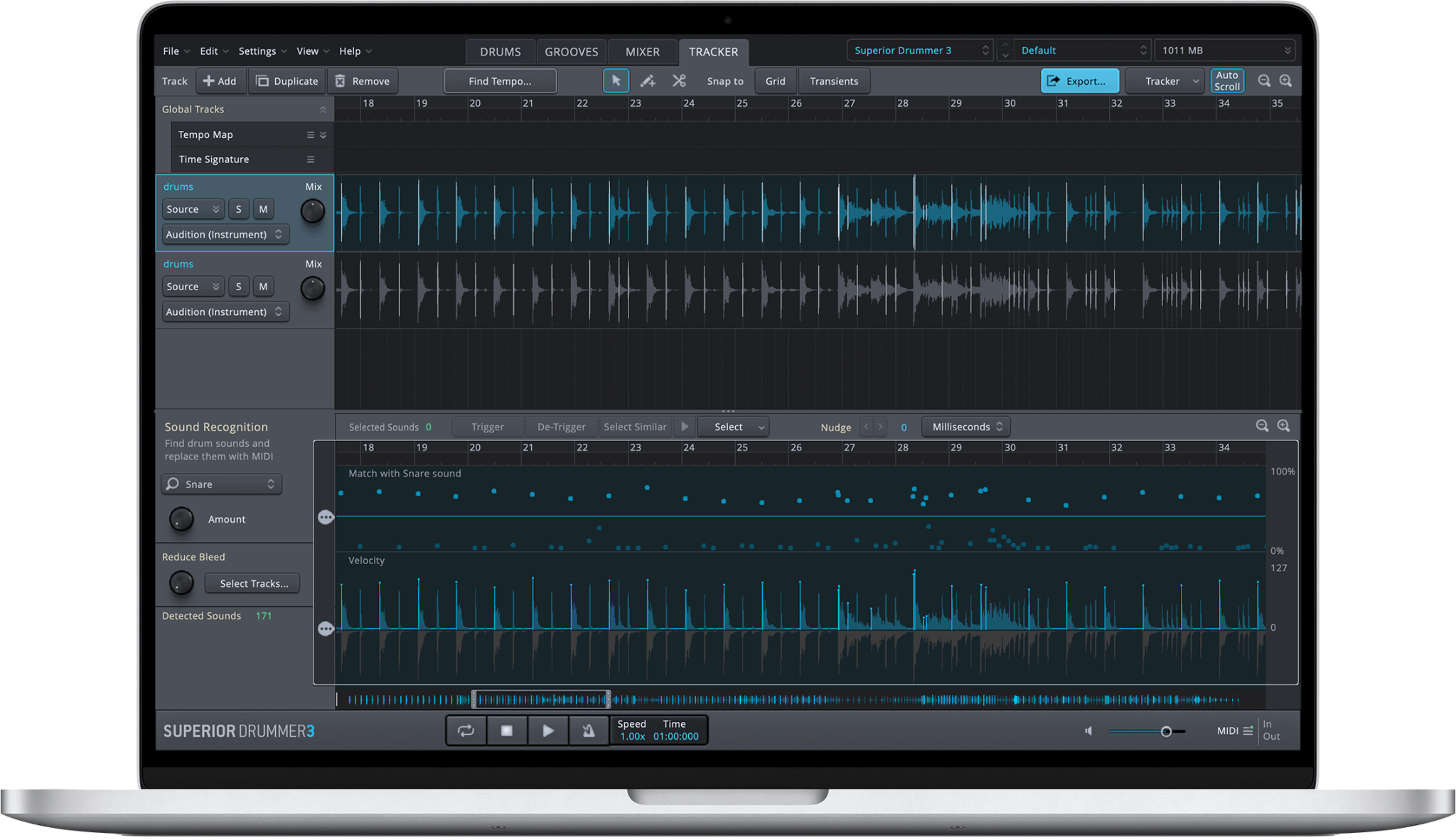Viewport: 1456px width, 840px height.
Task: Zoom out the sound recognition view
Action: coord(1262,426)
